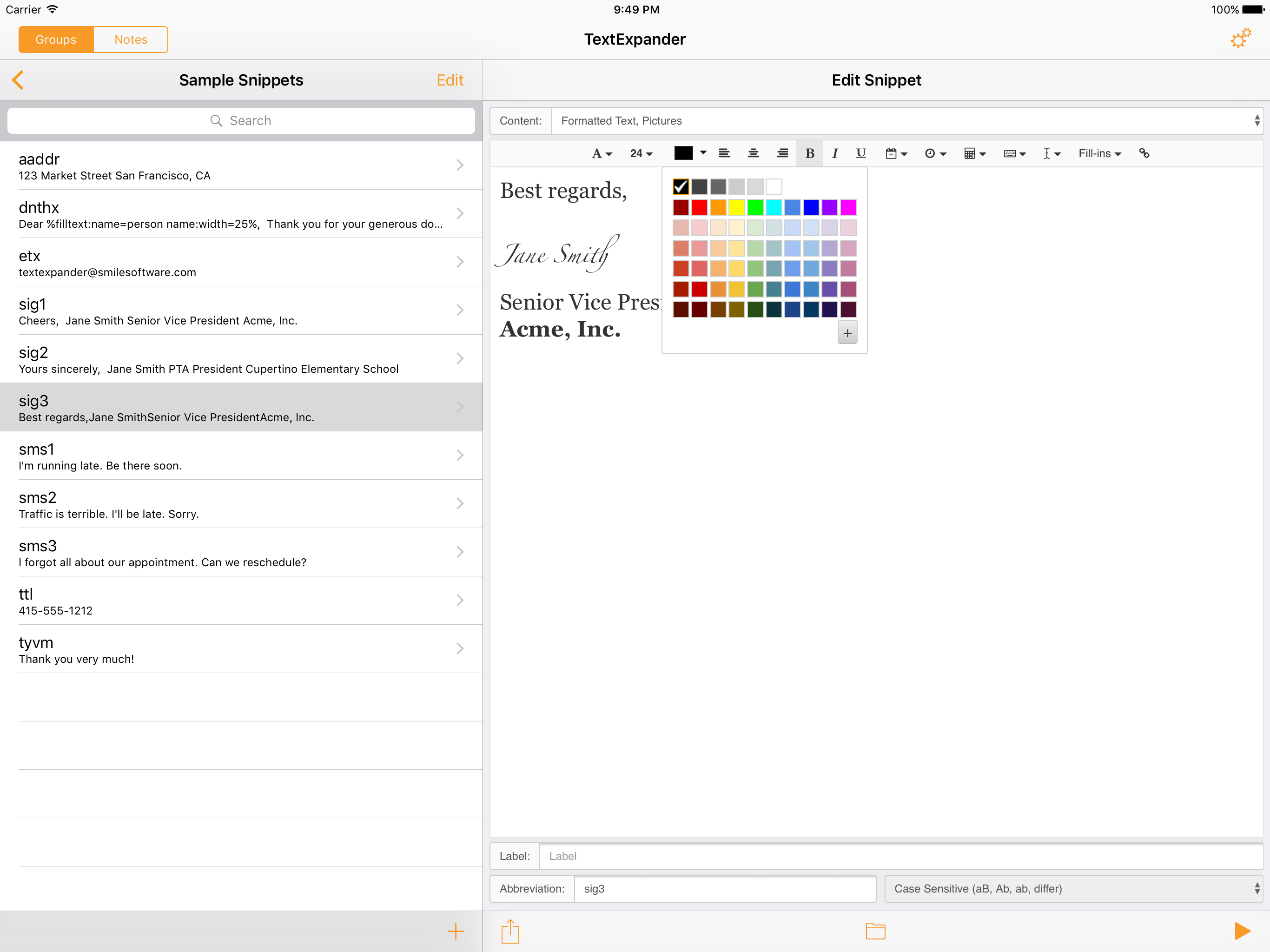Viewport: 1270px width, 952px height.
Task: Switch to the Notes tab
Action: (x=130, y=40)
